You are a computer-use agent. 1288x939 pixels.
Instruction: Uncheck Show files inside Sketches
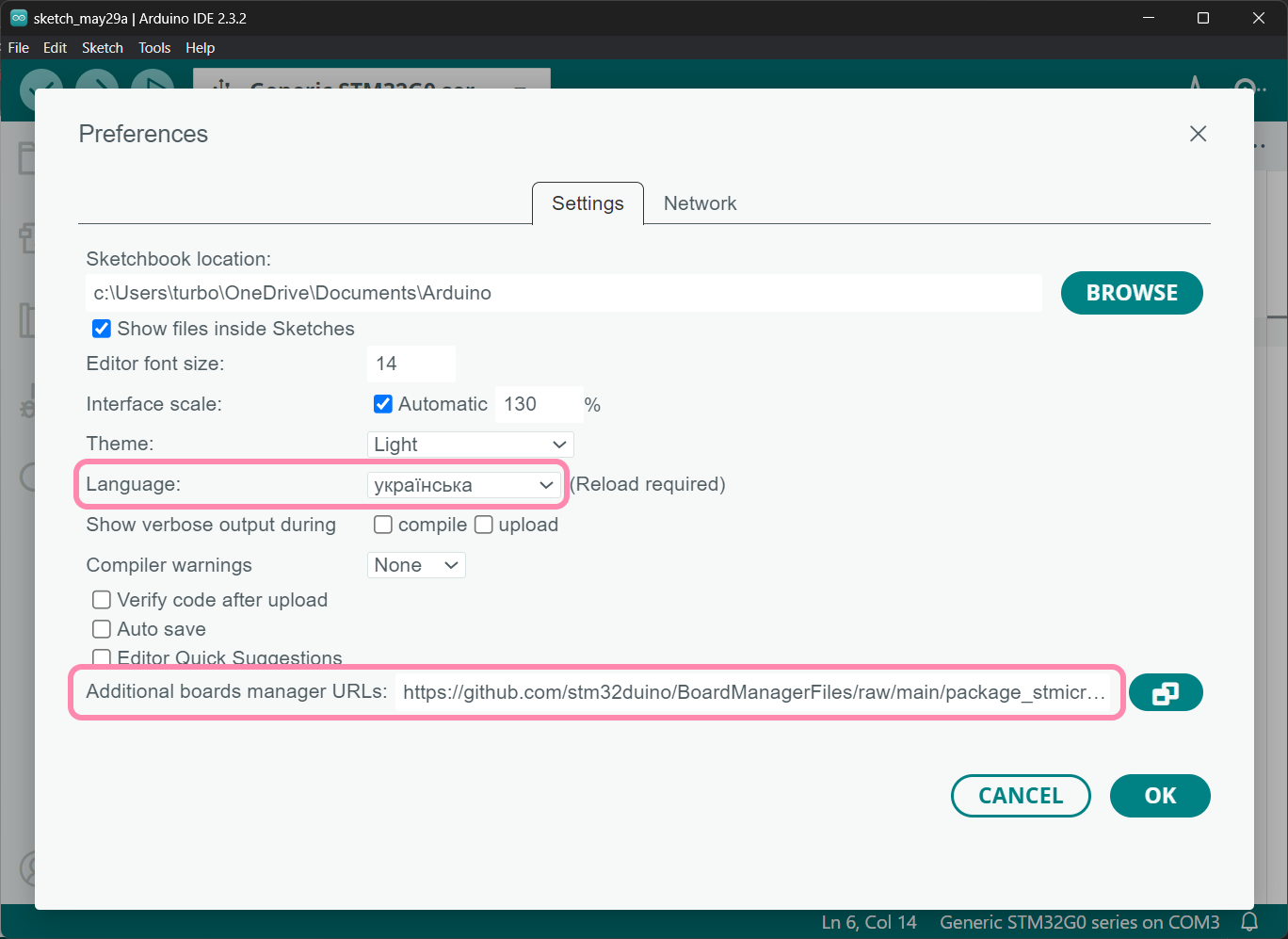pos(102,329)
